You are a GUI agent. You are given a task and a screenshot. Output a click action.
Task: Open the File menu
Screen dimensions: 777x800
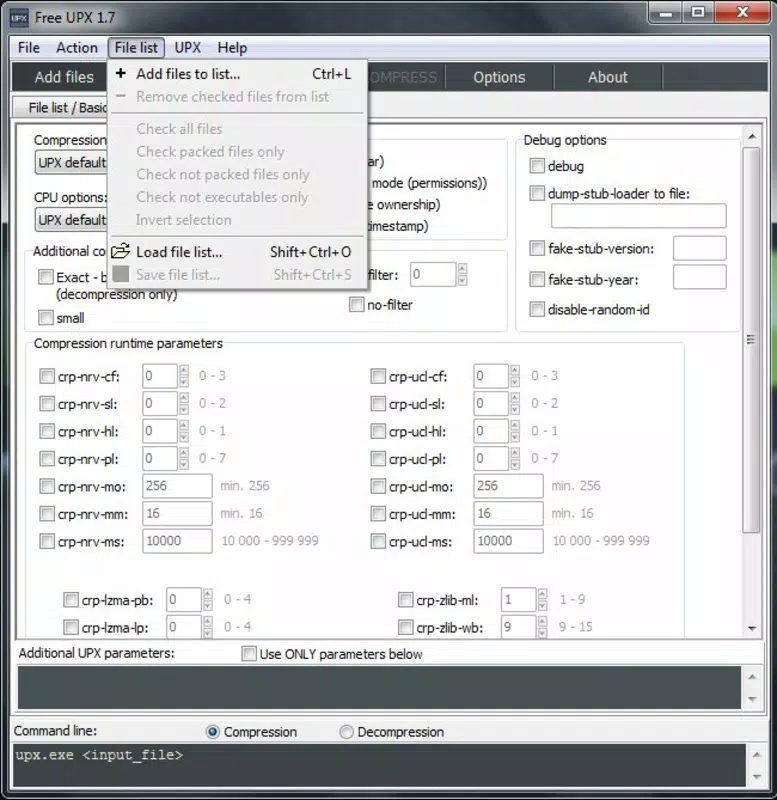click(29, 47)
